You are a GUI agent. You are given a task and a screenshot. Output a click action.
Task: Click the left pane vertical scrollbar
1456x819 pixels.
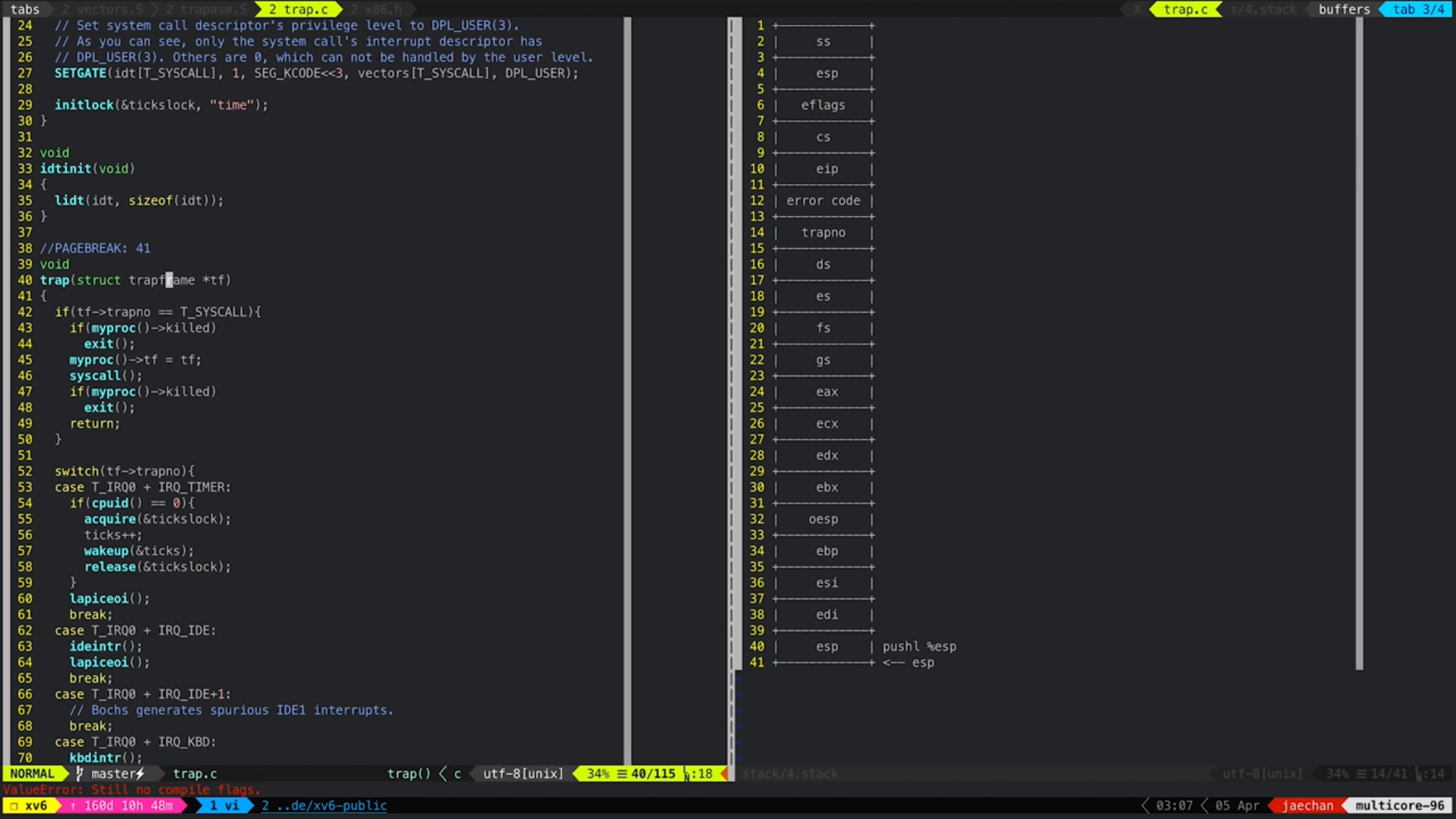(x=627, y=379)
